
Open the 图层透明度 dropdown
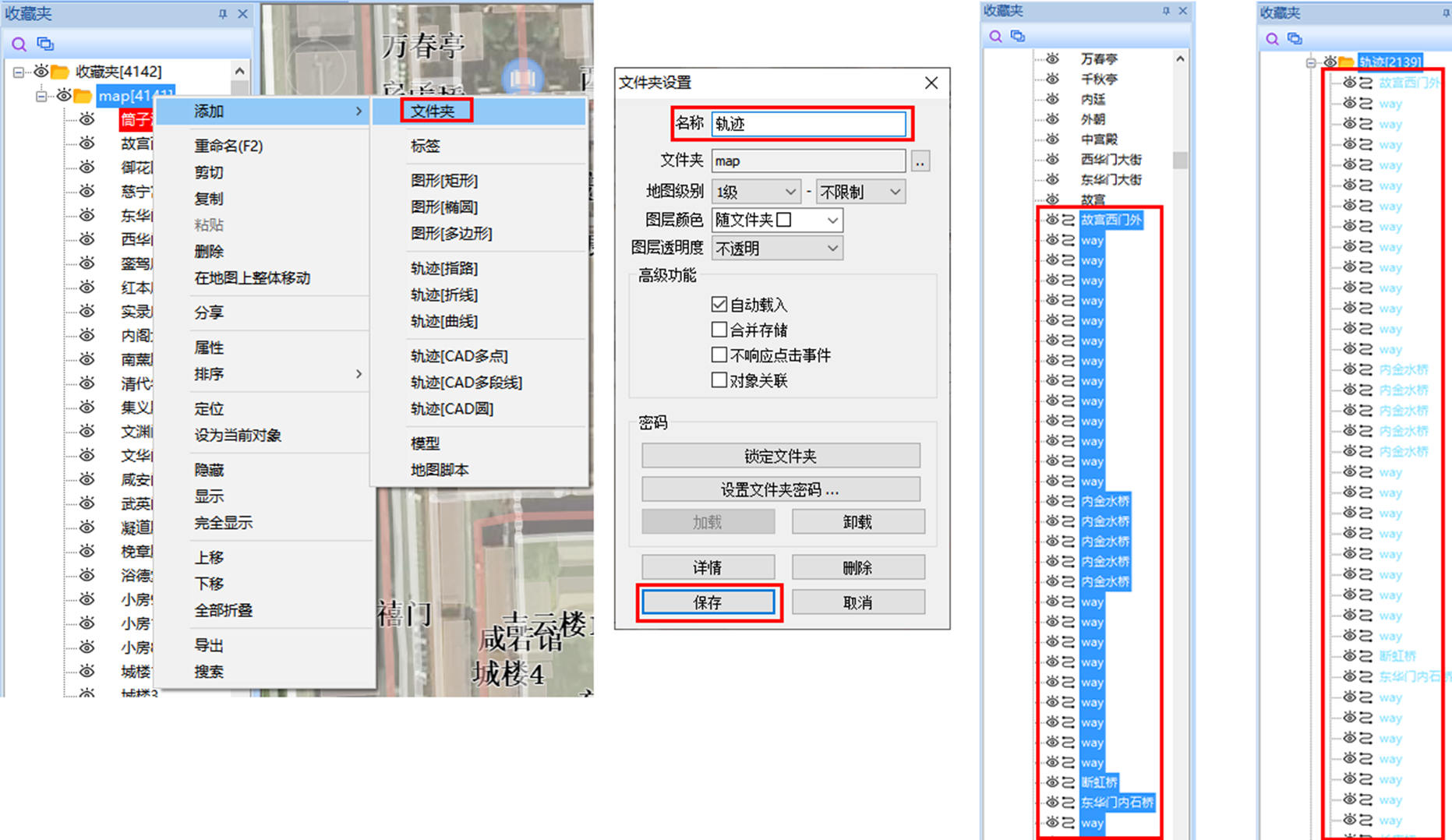[x=776, y=249]
